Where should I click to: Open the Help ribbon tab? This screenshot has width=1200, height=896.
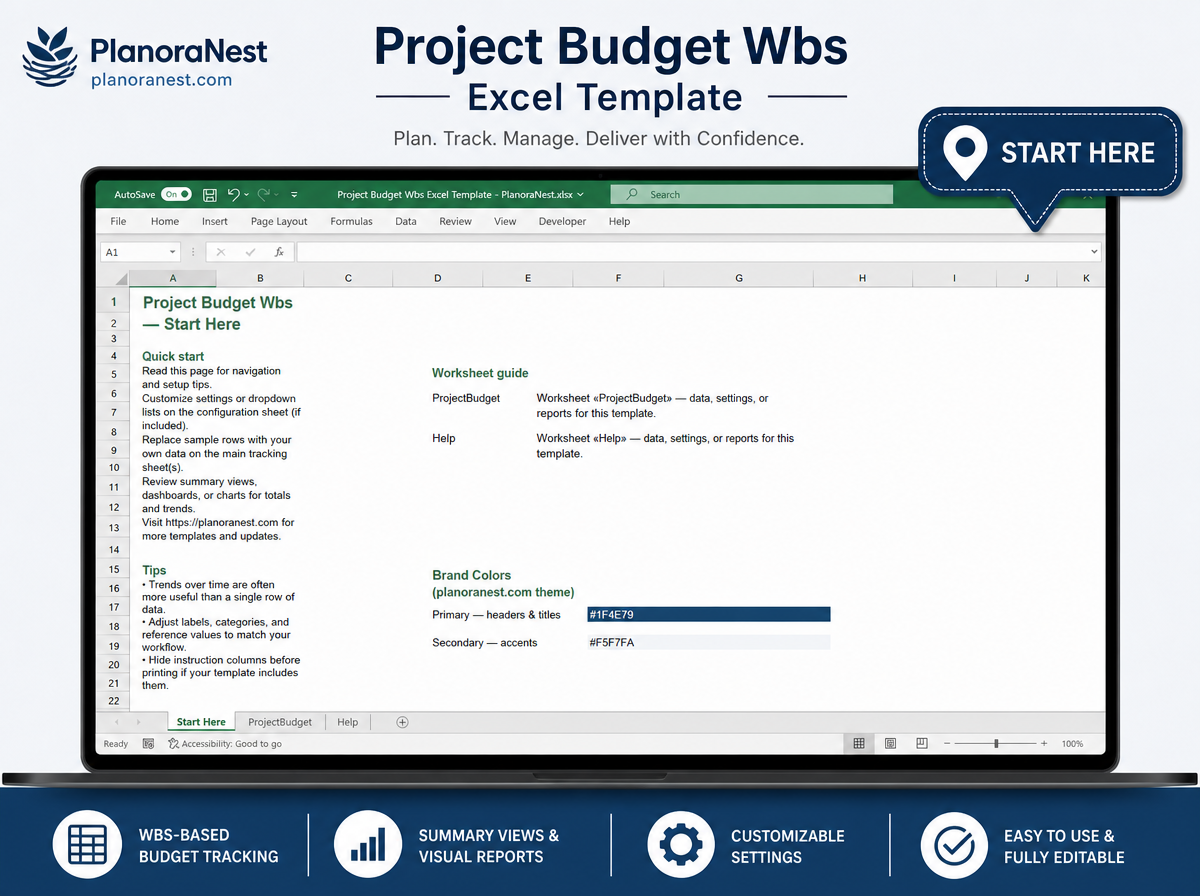pos(619,221)
